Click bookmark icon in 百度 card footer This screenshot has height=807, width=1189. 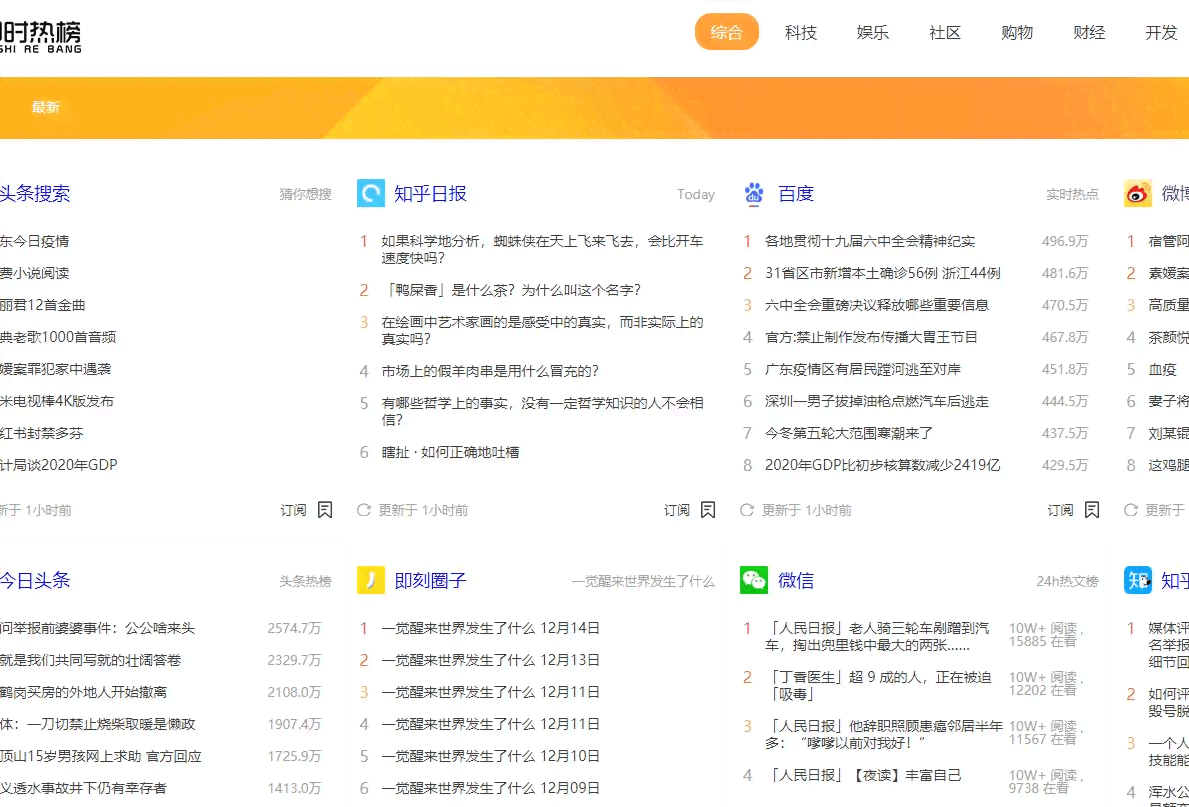click(1091, 510)
